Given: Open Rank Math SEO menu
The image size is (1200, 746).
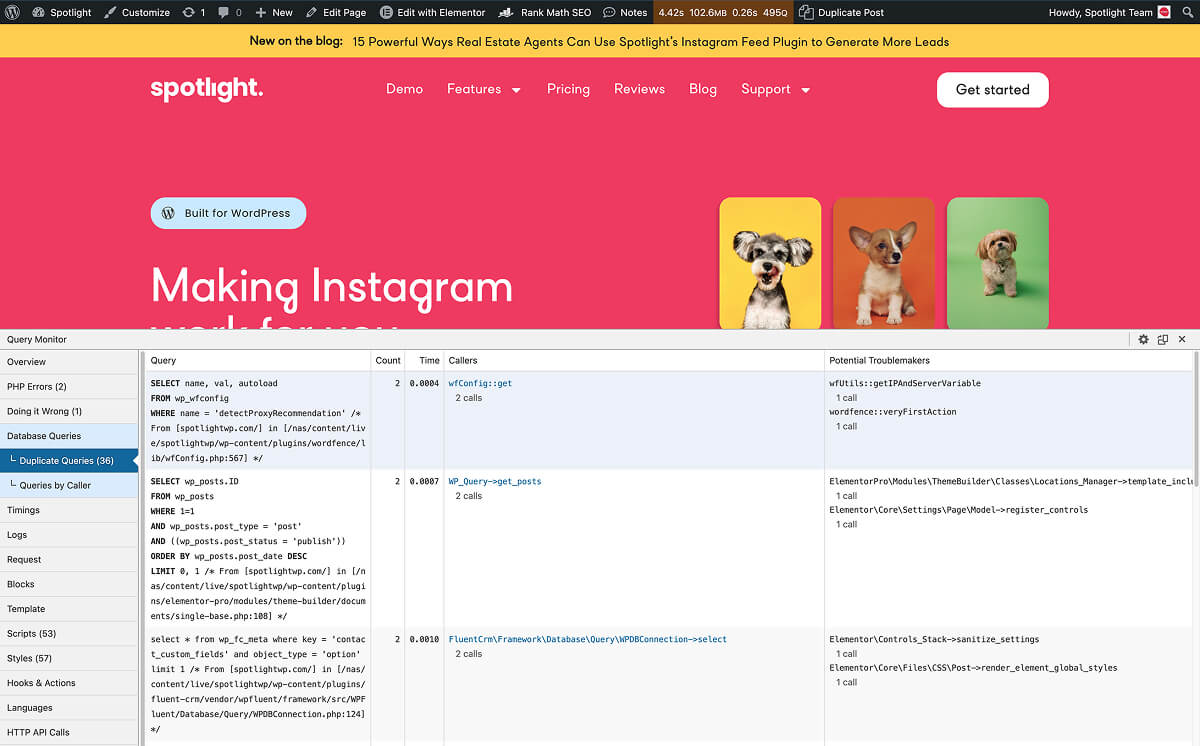Looking at the screenshot, I should pyautogui.click(x=544, y=12).
